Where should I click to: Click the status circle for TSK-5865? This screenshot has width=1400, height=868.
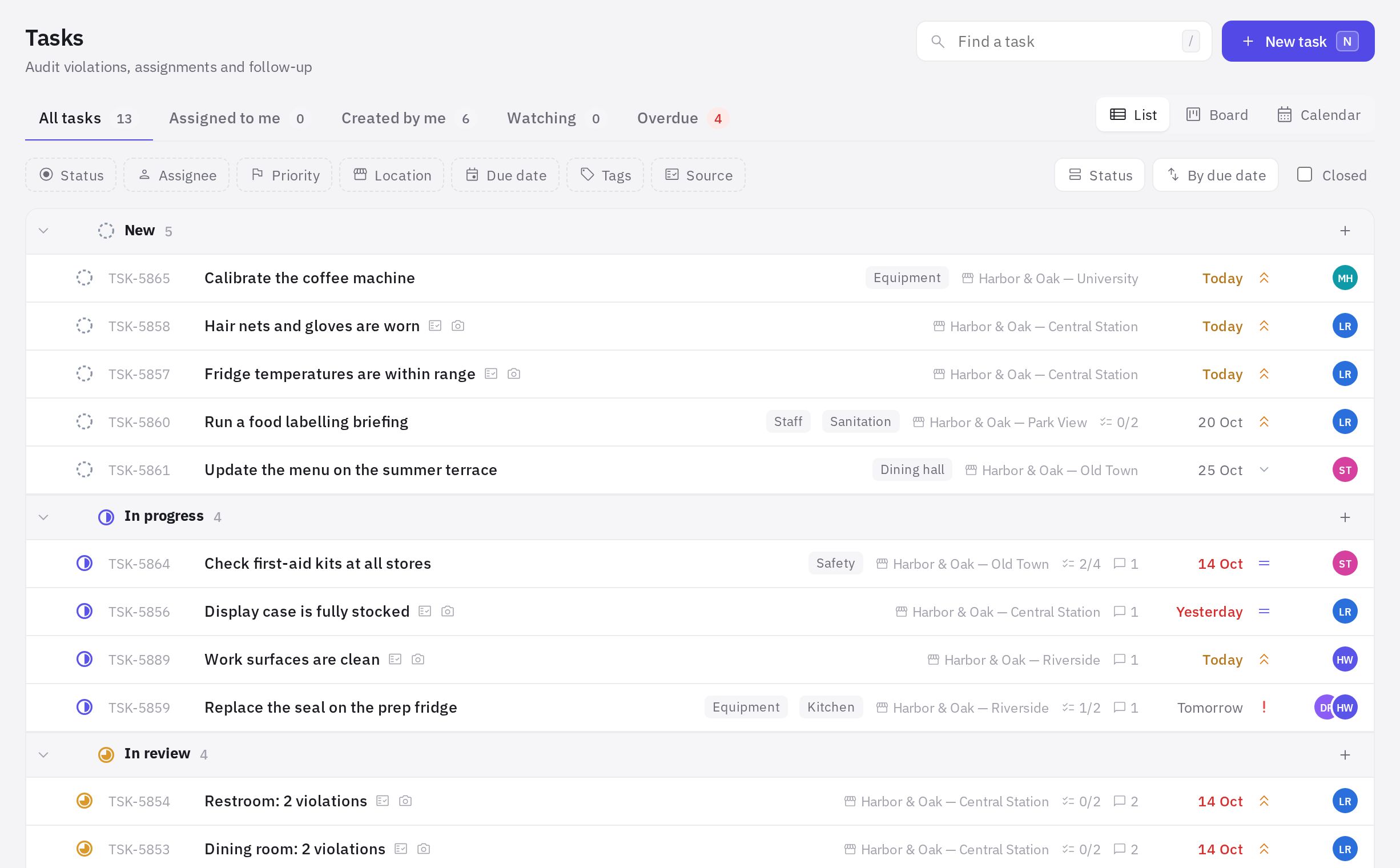tap(85, 278)
